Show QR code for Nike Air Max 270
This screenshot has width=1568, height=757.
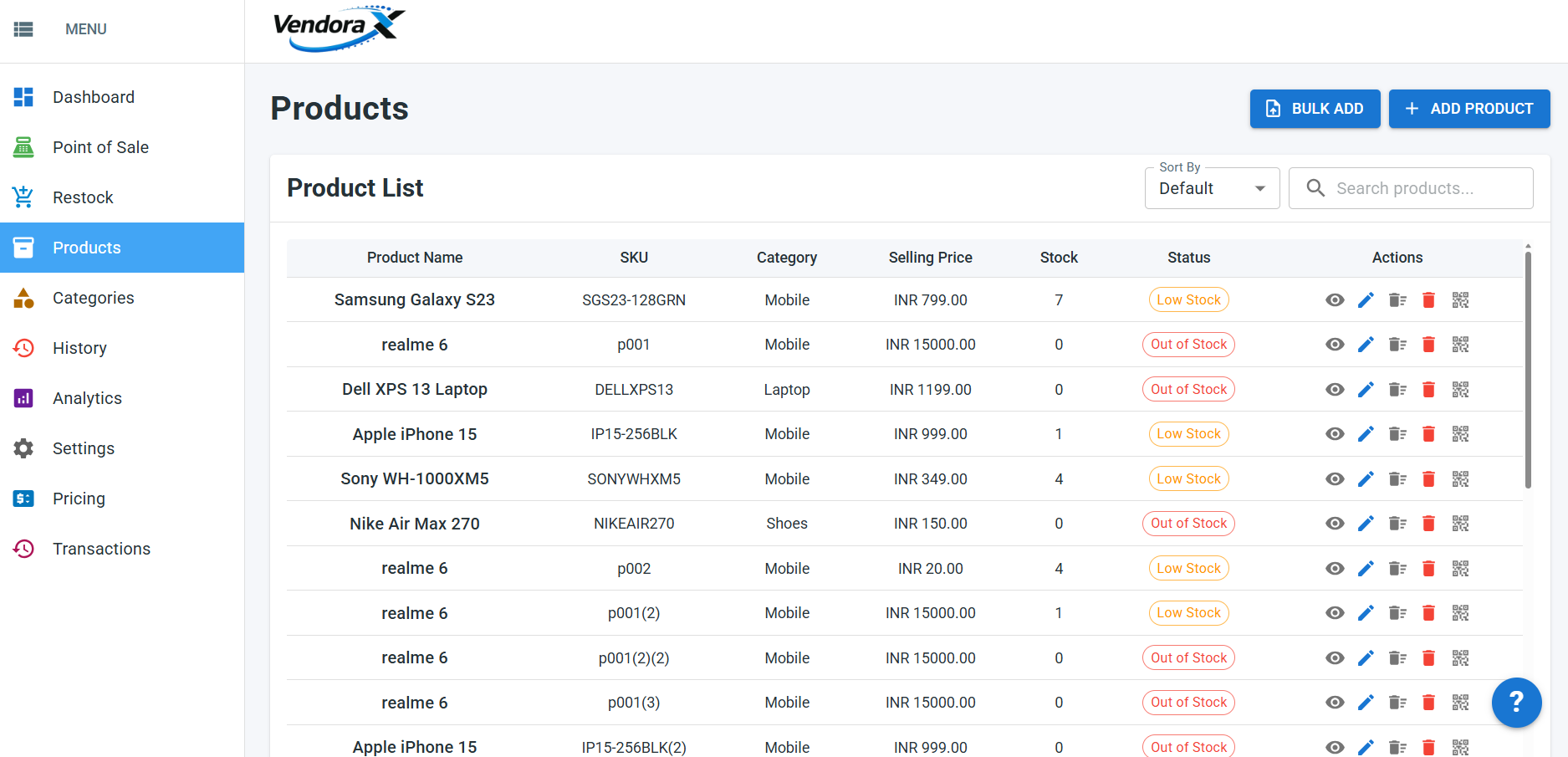(1460, 524)
